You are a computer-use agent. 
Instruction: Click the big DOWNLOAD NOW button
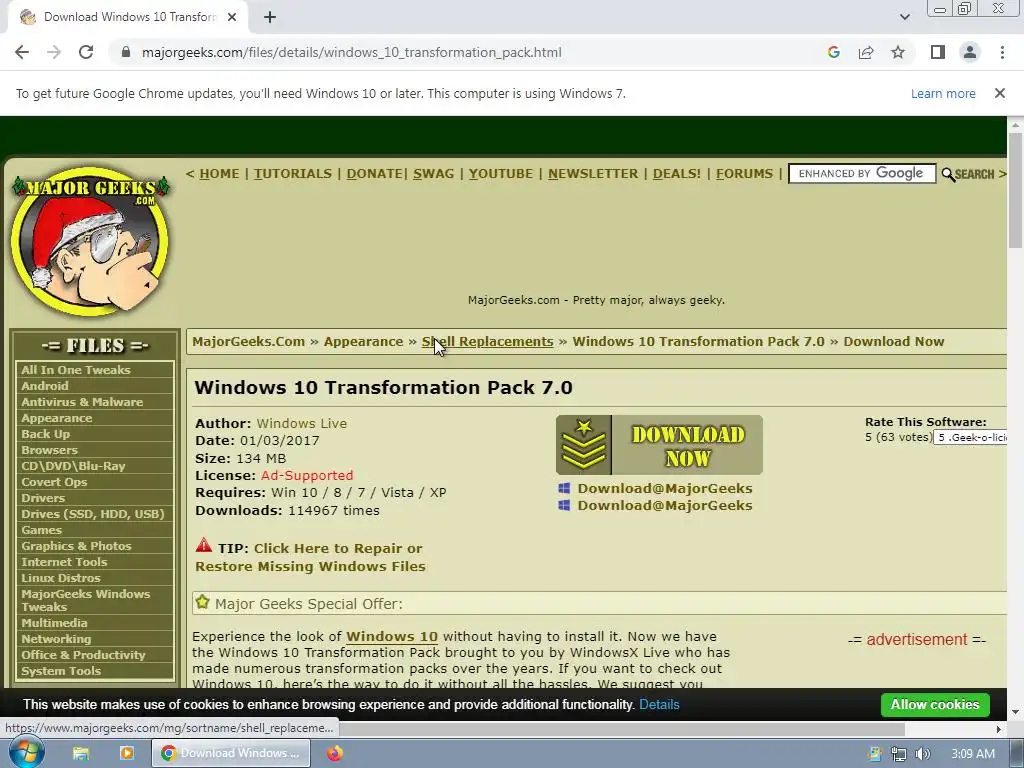[x=659, y=445]
